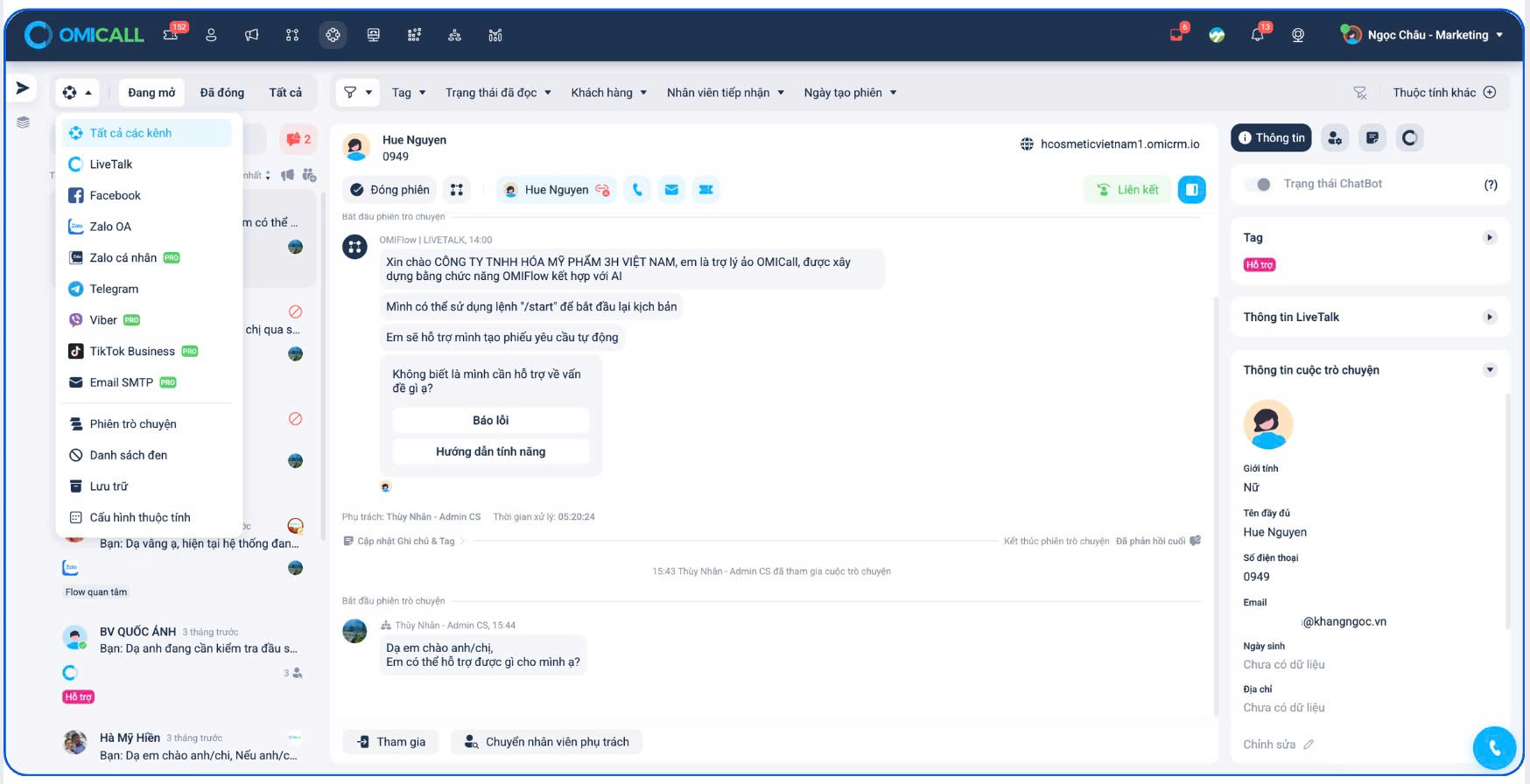Select Email SMTP channel in menu
This screenshot has width=1530, height=784.
pyautogui.click(x=145, y=382)
